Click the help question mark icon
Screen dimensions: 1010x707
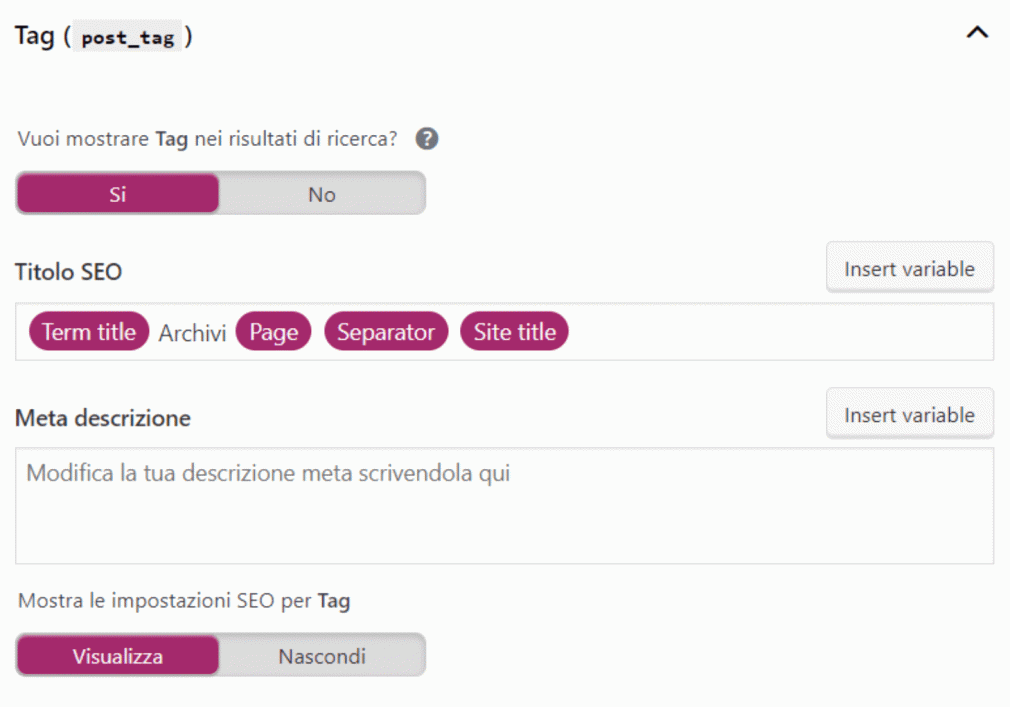pos(426,138)
